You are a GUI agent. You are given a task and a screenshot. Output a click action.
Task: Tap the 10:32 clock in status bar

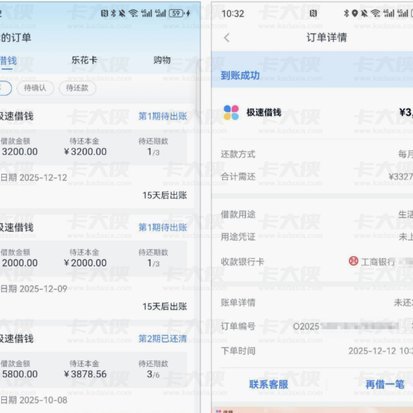233,14
